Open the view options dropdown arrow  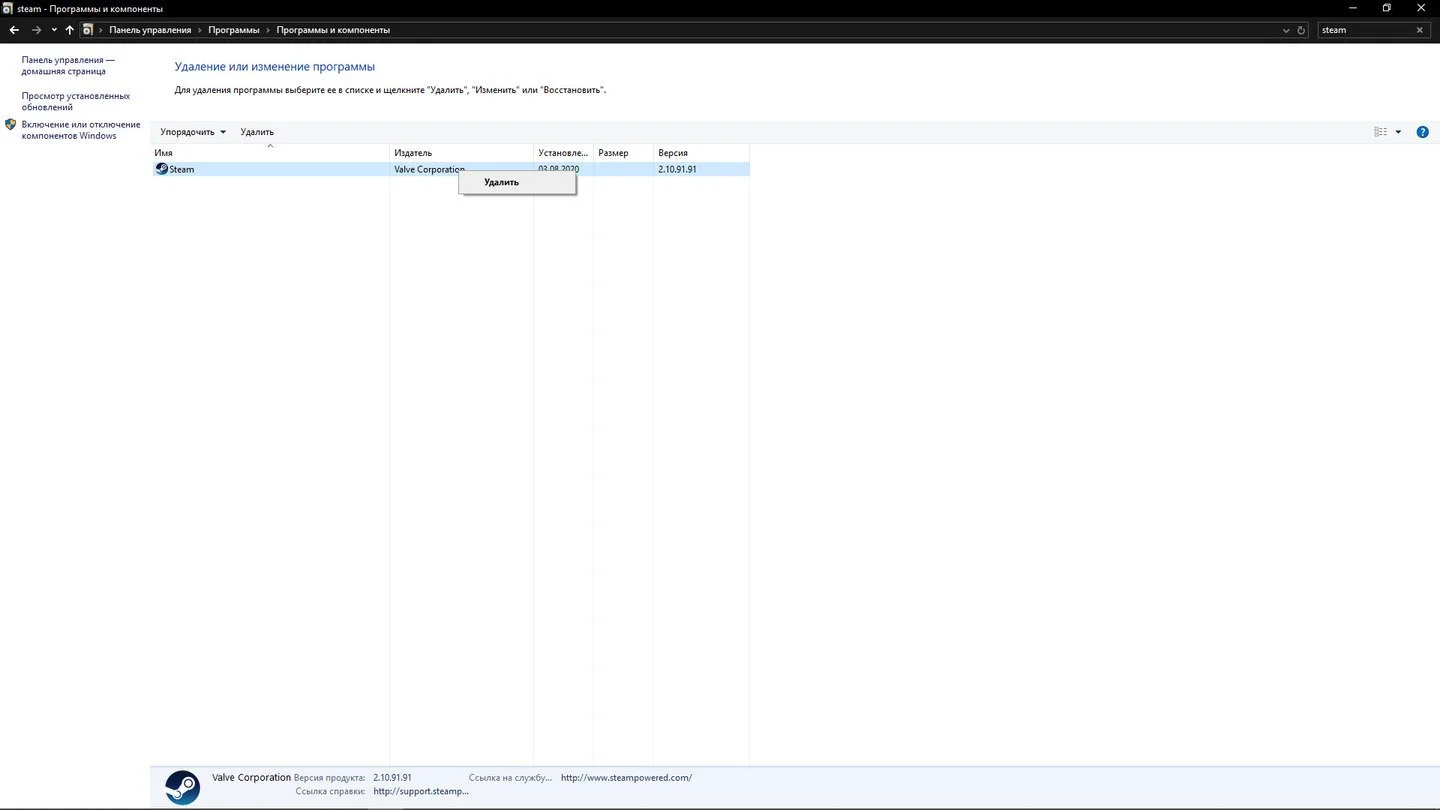tap(1398, 132)
